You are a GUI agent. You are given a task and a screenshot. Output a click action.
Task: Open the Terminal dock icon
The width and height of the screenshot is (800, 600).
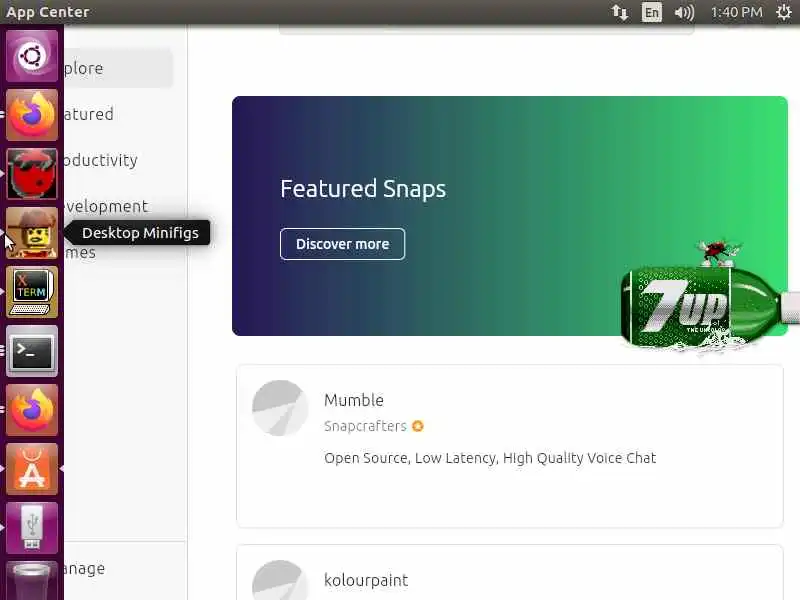tap(32, 351)
